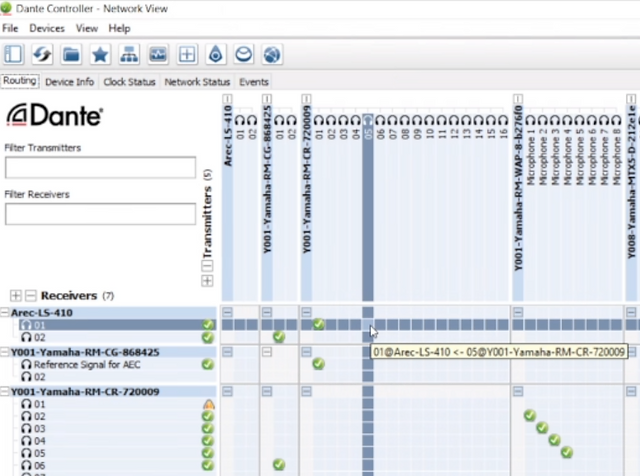Viewport: 640px width, 476px height.
Task: Click the ring-shaped toolbar icon
Action: tap(244, 54)
